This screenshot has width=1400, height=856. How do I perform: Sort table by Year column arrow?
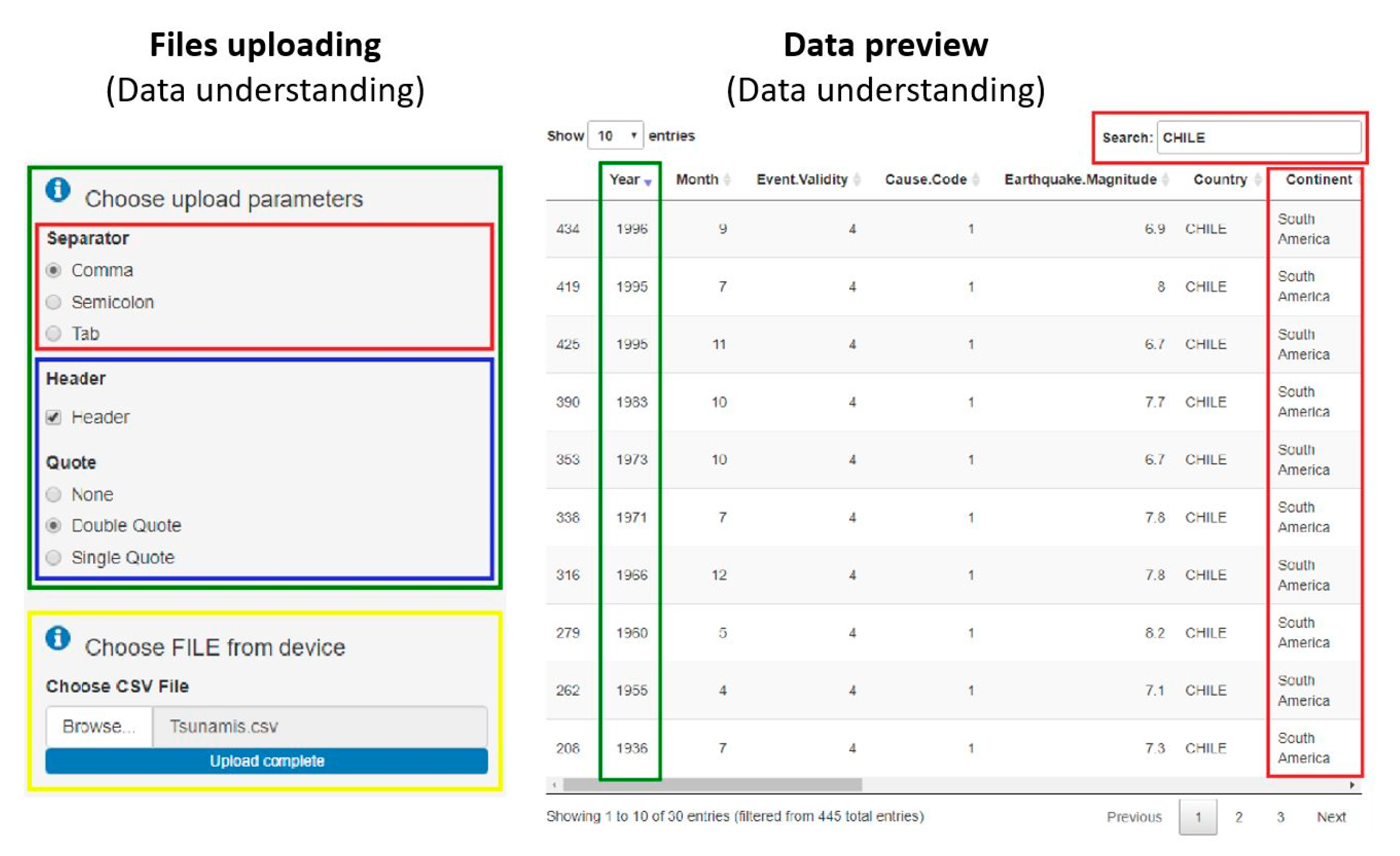(x=648, y=182)
